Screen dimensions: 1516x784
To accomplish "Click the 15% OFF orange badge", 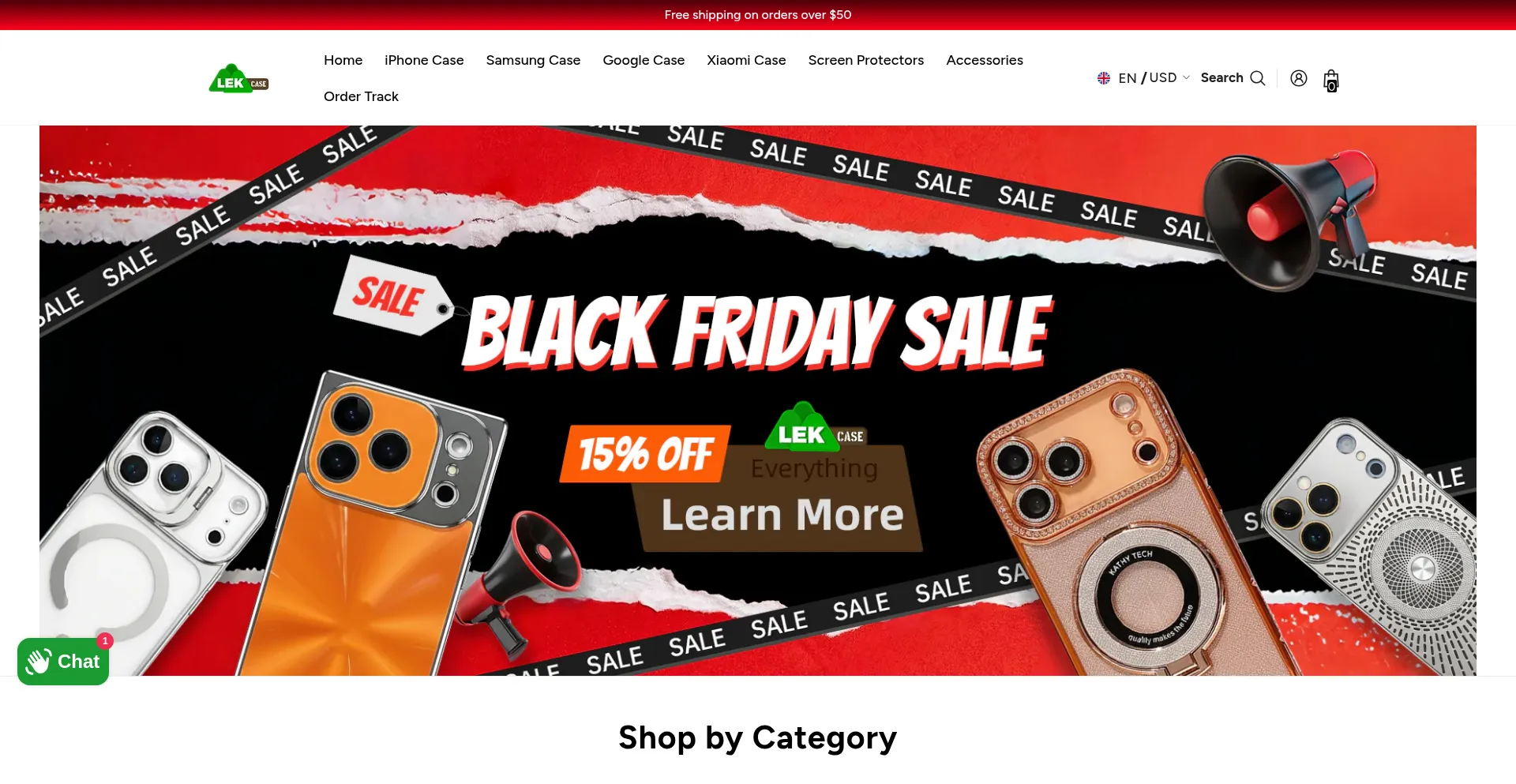I will 645,454.
